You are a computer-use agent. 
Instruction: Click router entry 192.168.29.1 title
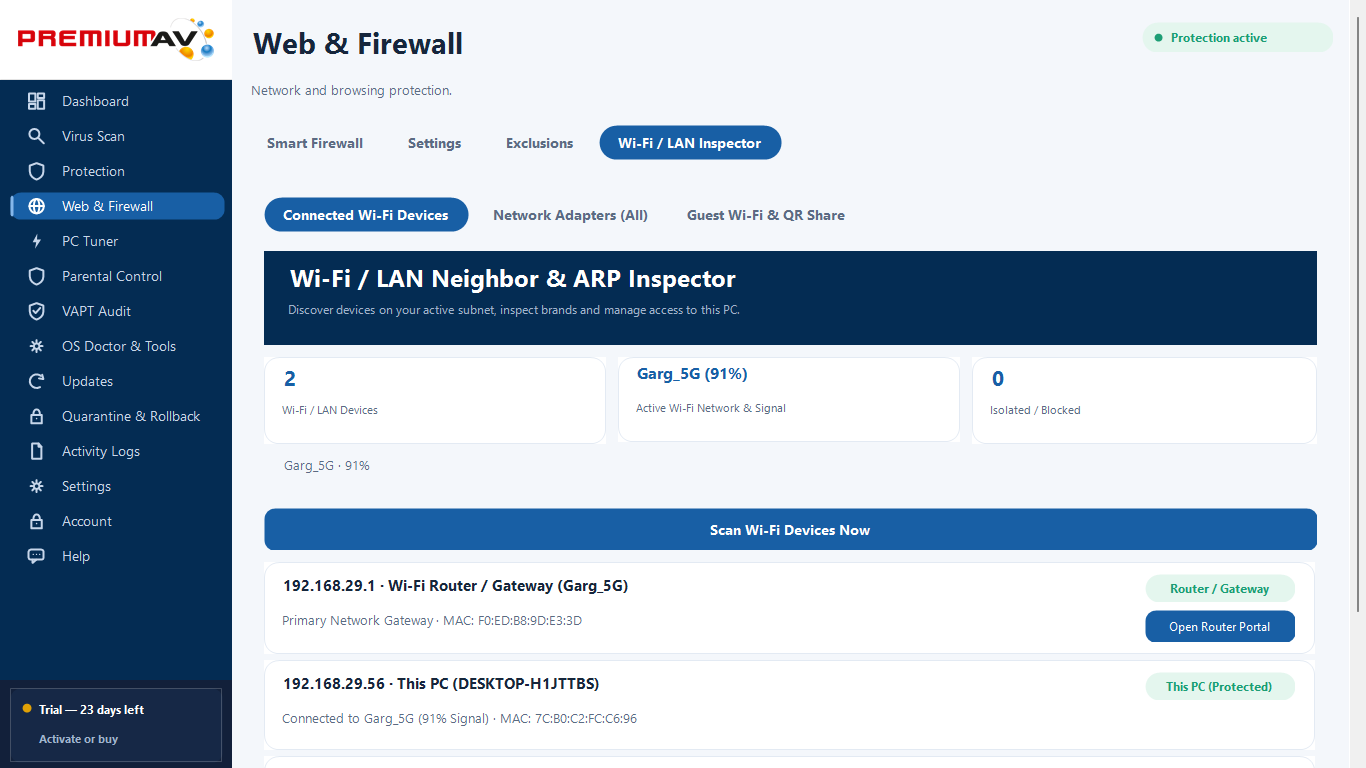[456, 586]
